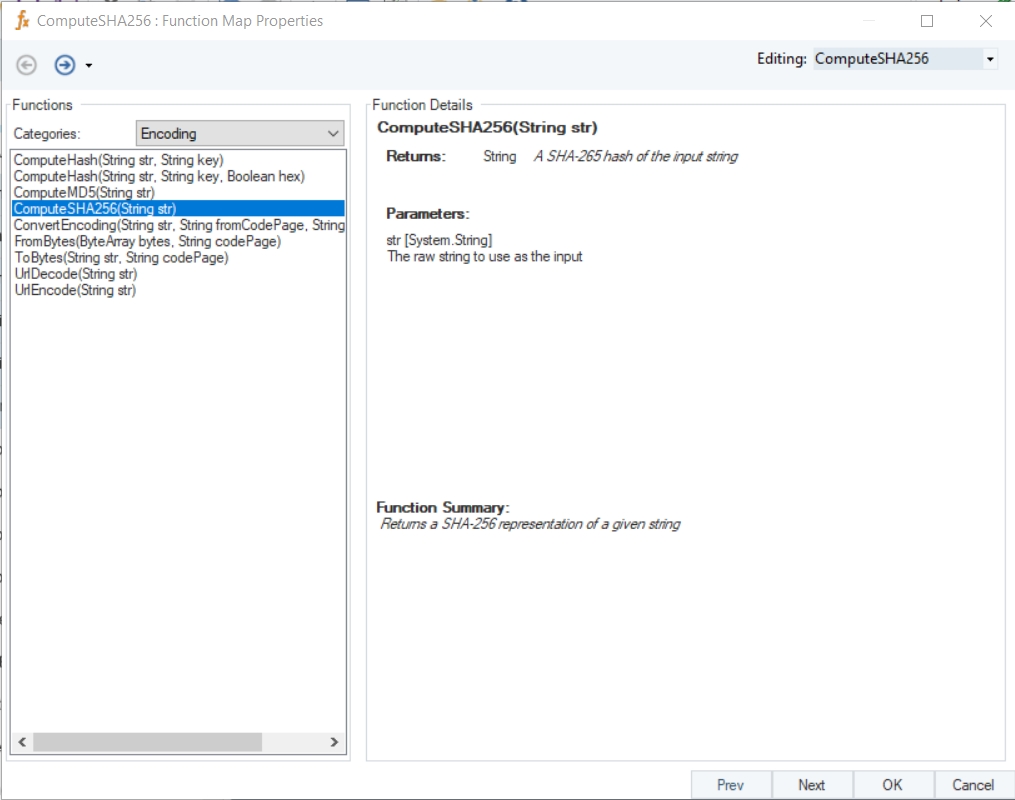Click the ComputeSHA256(String str) details heading
The image size is (1015, 800).
point(487,127)
